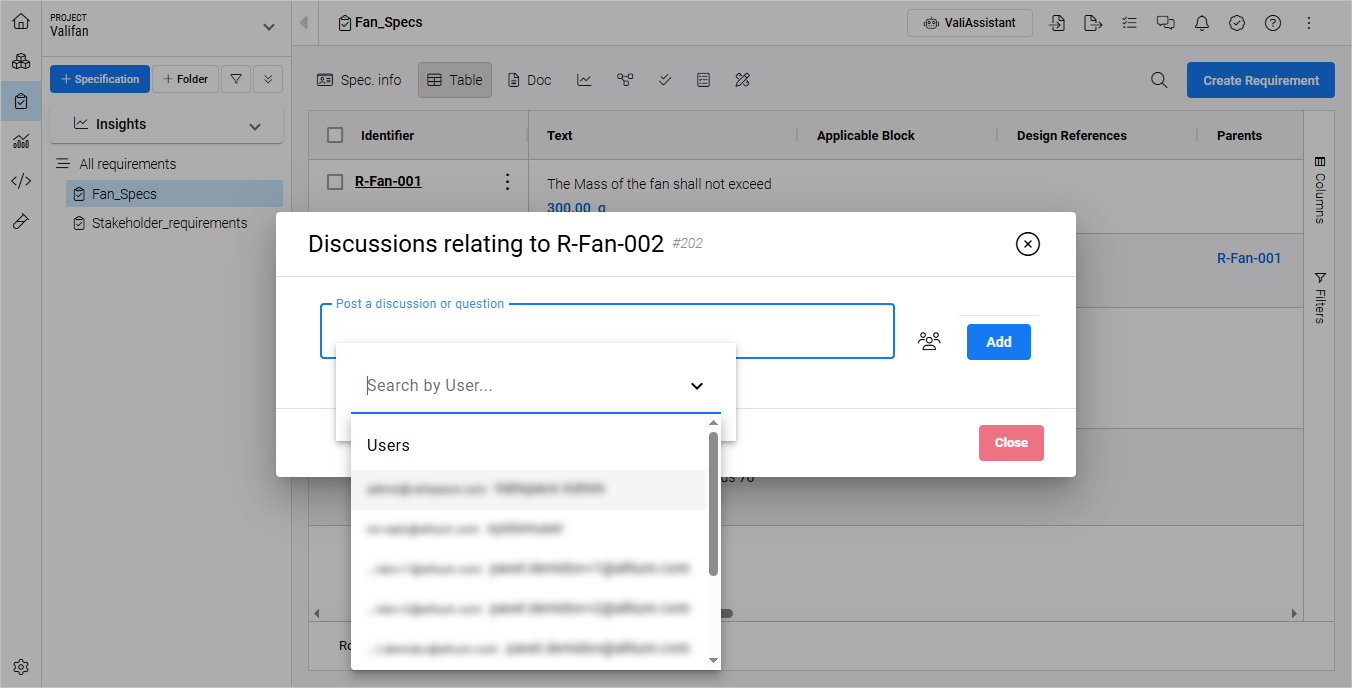Image resolution: width=1352 pixels, height=688 pixels.
Task: Go to home icon in sidebar
Action: [21, 21]
